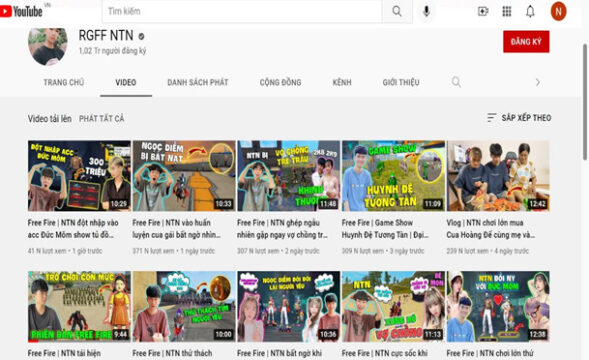Click the channel search magnifier icon
The height and width of the screenshot is (360, 589).
click(456, 82)
